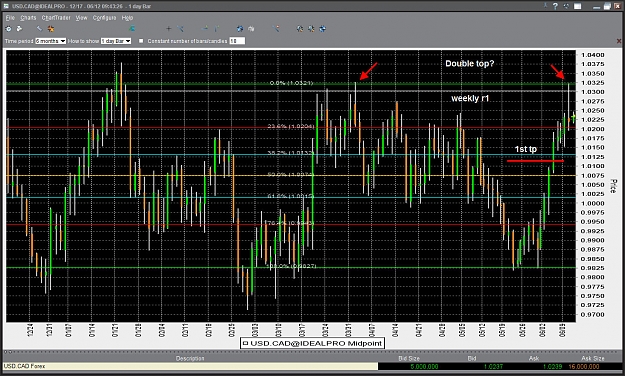Click the Description column header
The image size is (625, 376).
click(190, 358)
